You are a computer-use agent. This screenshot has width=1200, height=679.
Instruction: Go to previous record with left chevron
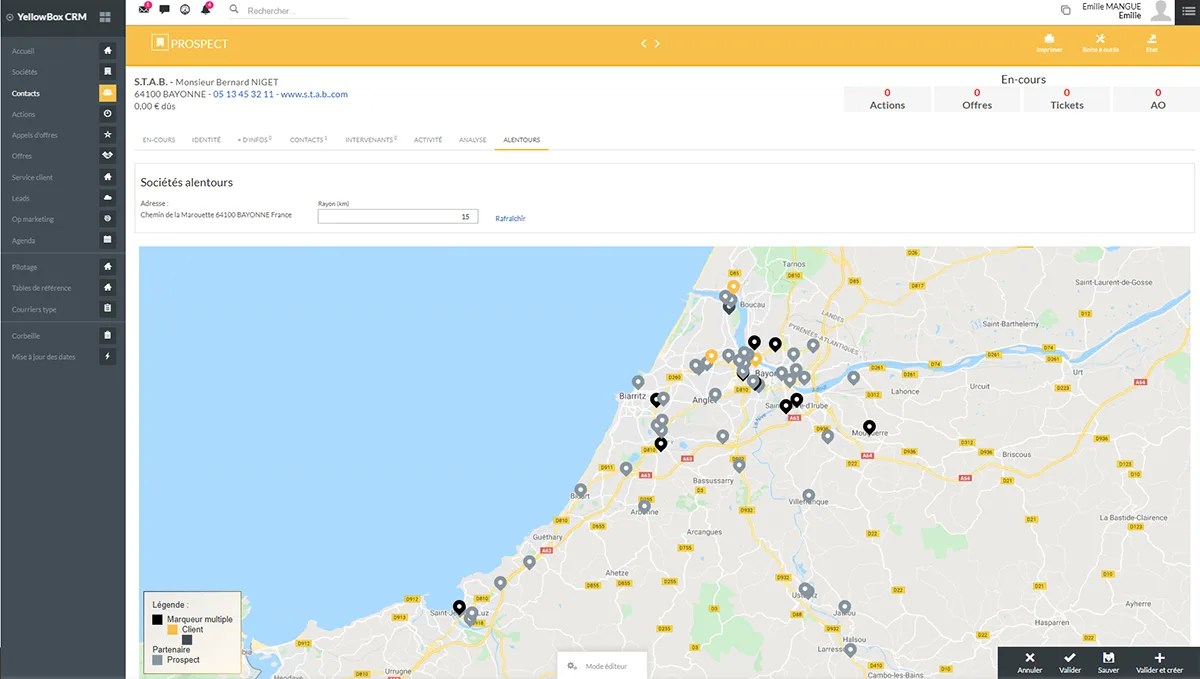click(644, 44)
